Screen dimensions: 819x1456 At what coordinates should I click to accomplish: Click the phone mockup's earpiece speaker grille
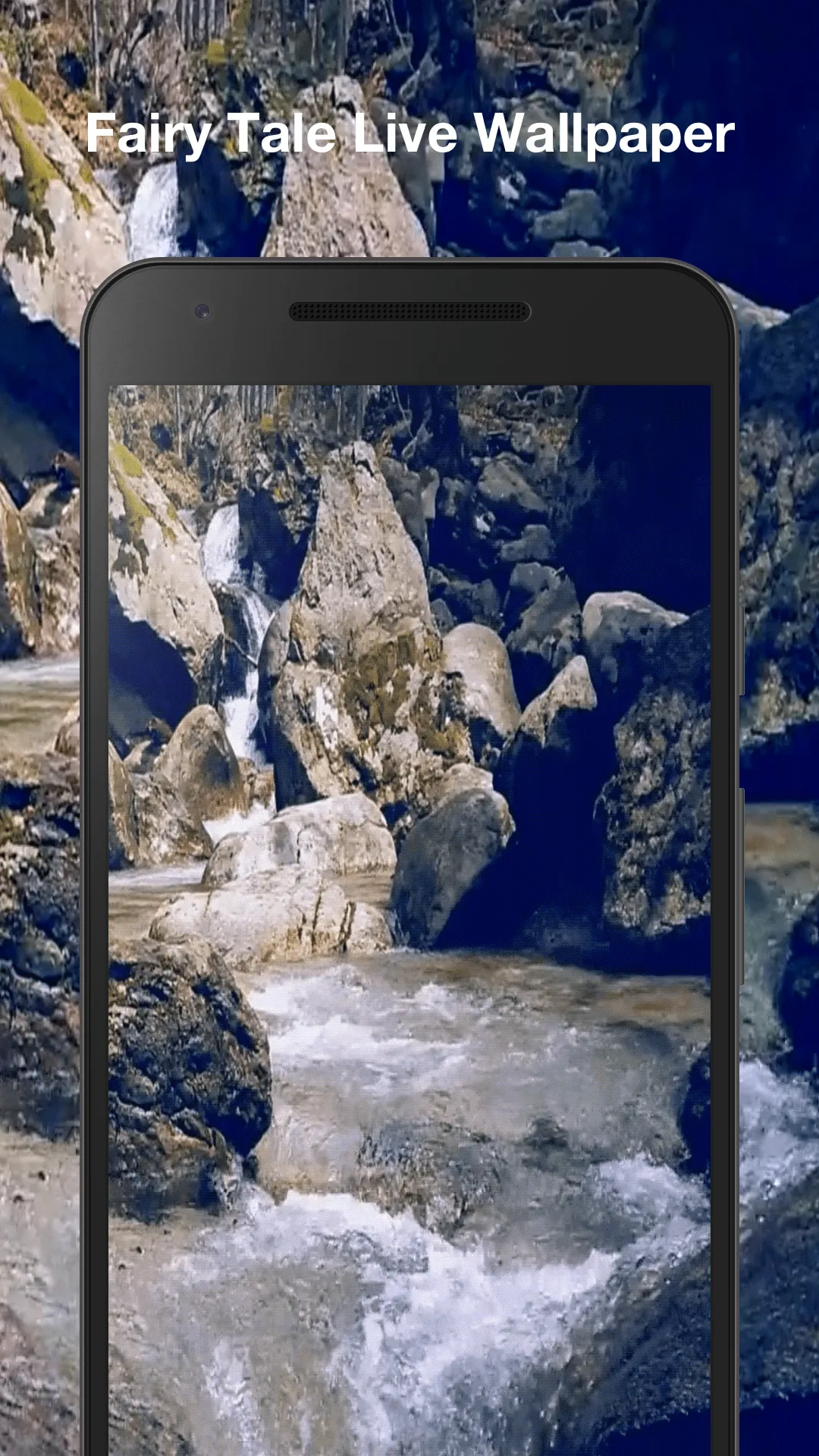[x=409, y=311]
